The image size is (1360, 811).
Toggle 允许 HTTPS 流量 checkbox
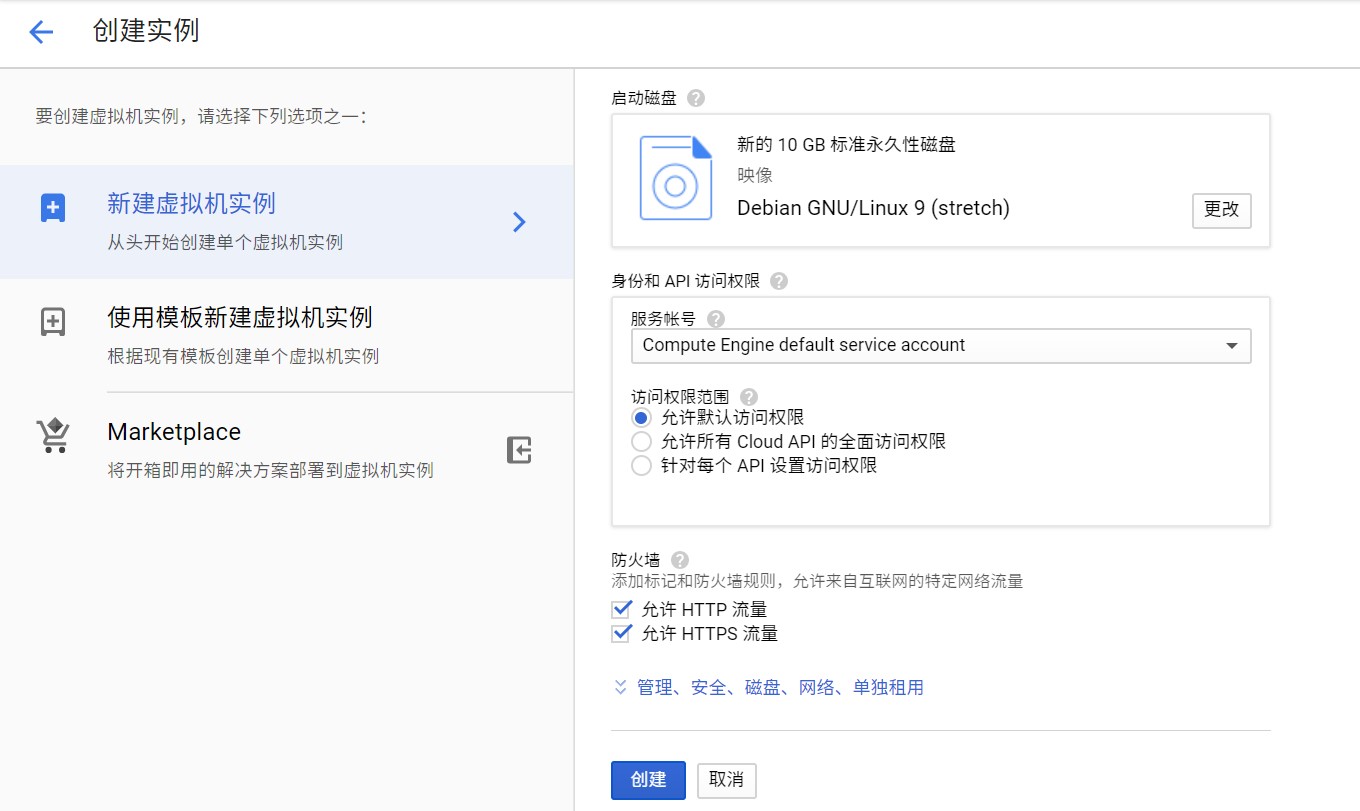pos(623,633)
